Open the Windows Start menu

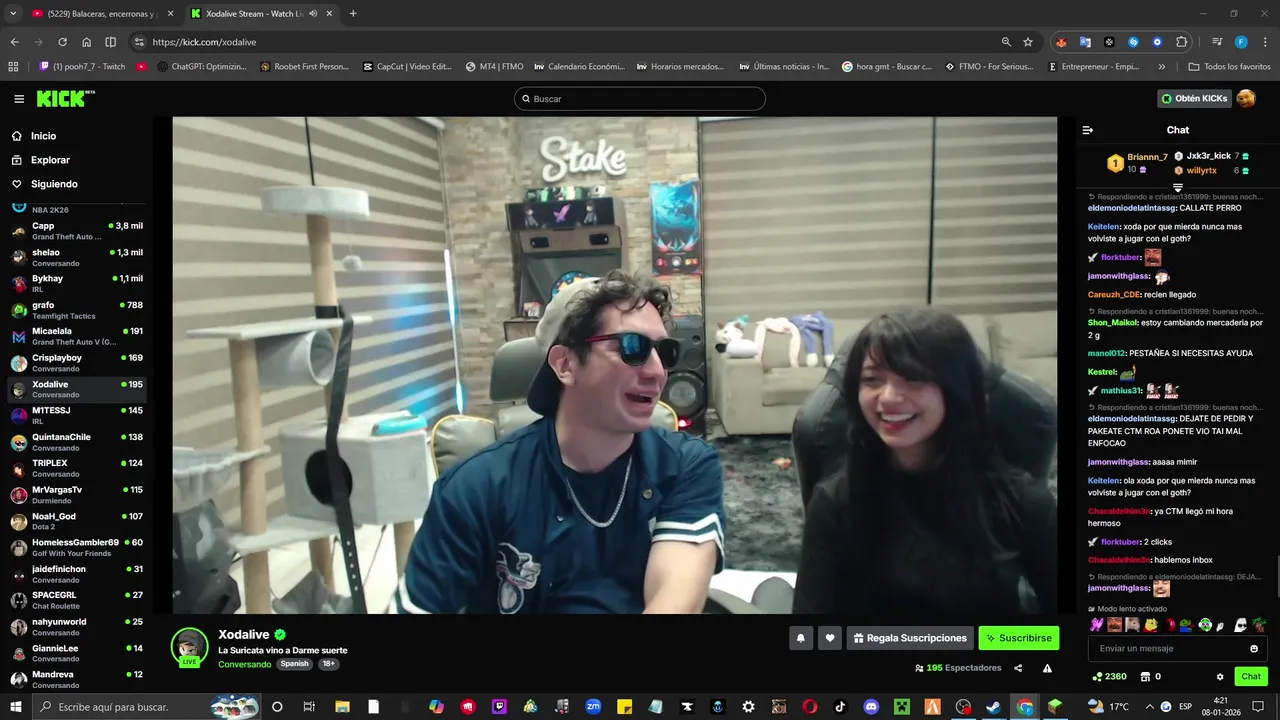(16, 707)
